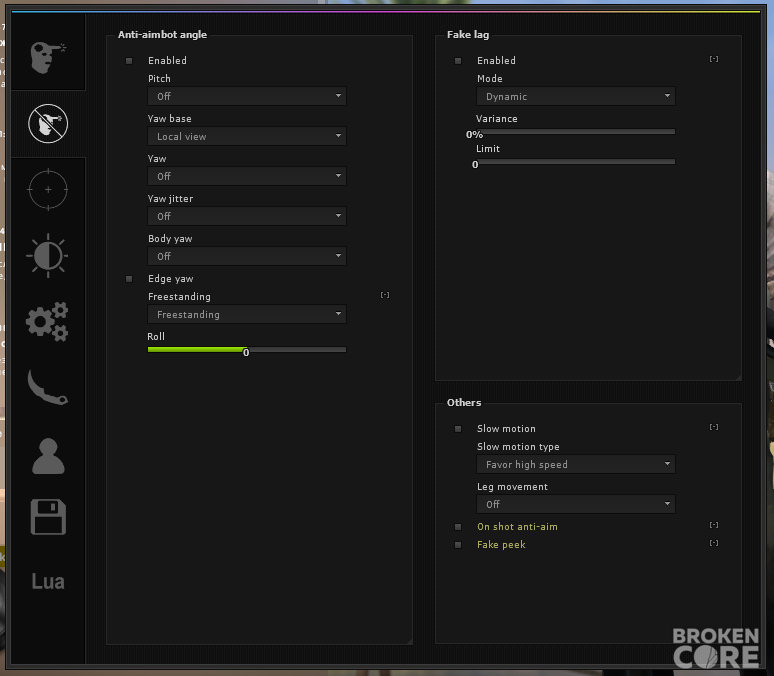Screen dimensions: 774x676
Task: Open the Pitch dropdown
Action: click(x=247, y=96)
